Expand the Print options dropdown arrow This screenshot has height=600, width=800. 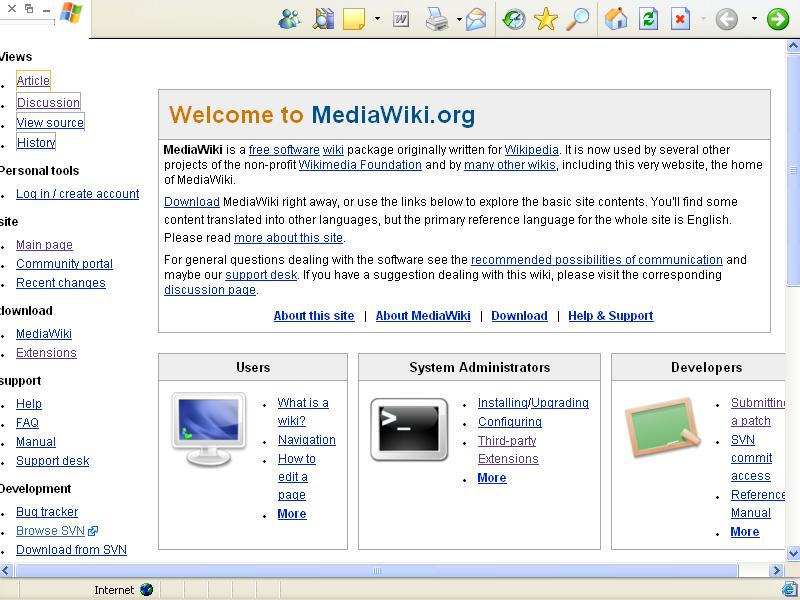459,19
